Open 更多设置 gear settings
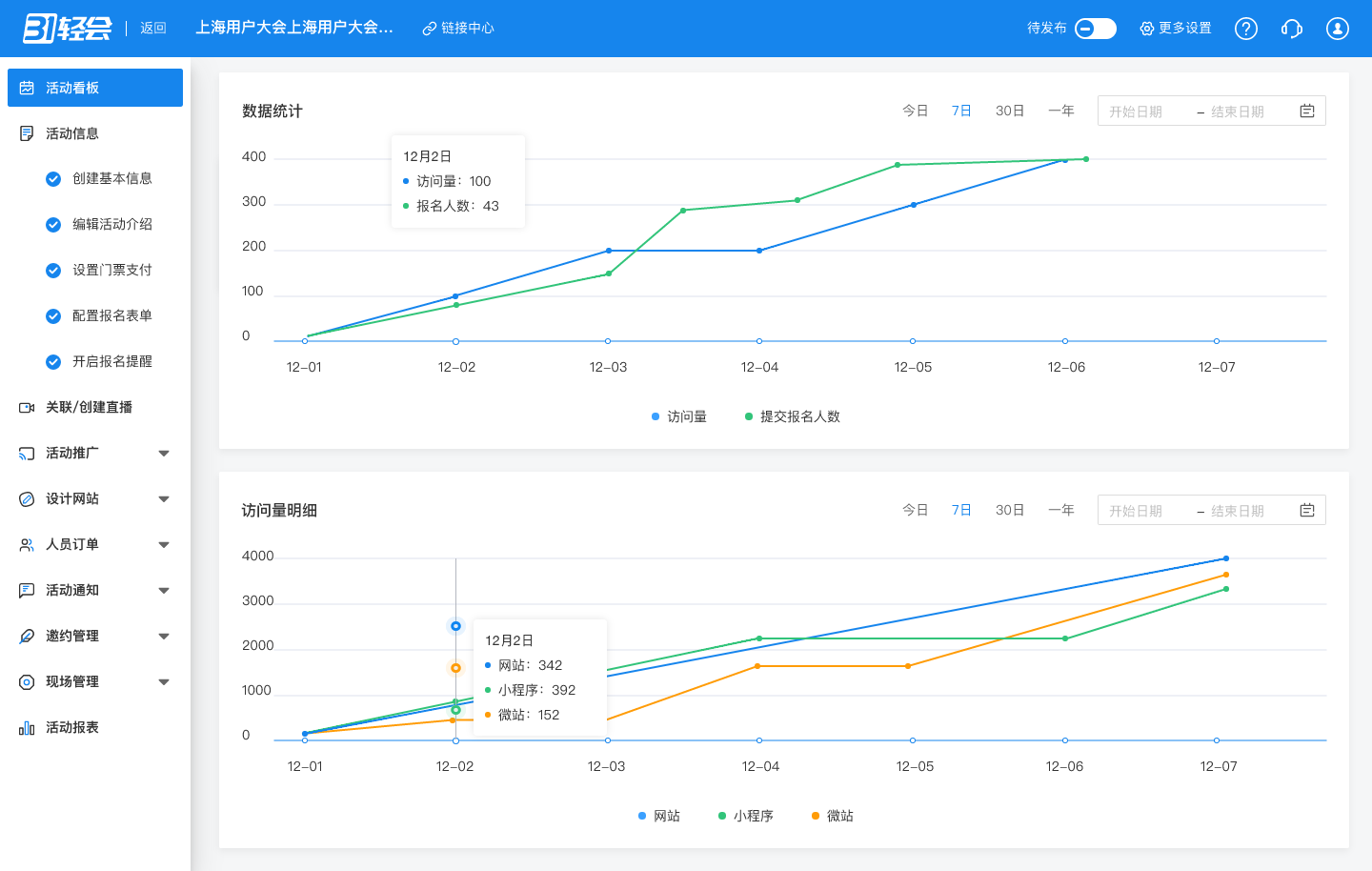The height and width of the screenshot is (871, 1372). (1176, 29)
